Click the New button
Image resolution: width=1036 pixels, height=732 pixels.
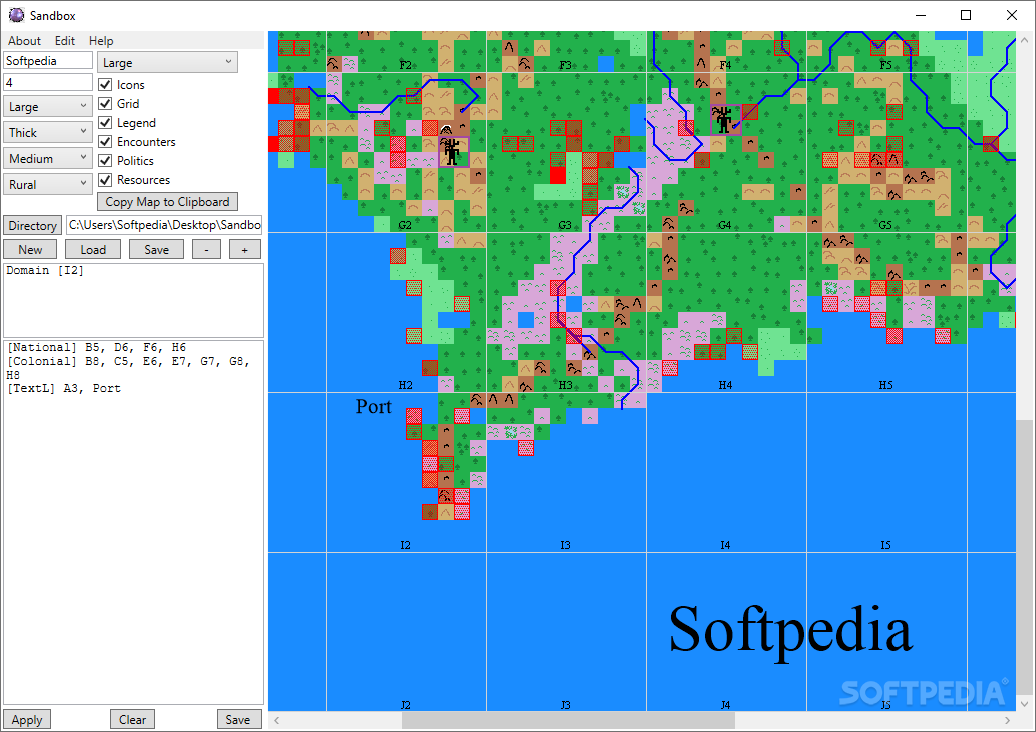tap(30, 250)
